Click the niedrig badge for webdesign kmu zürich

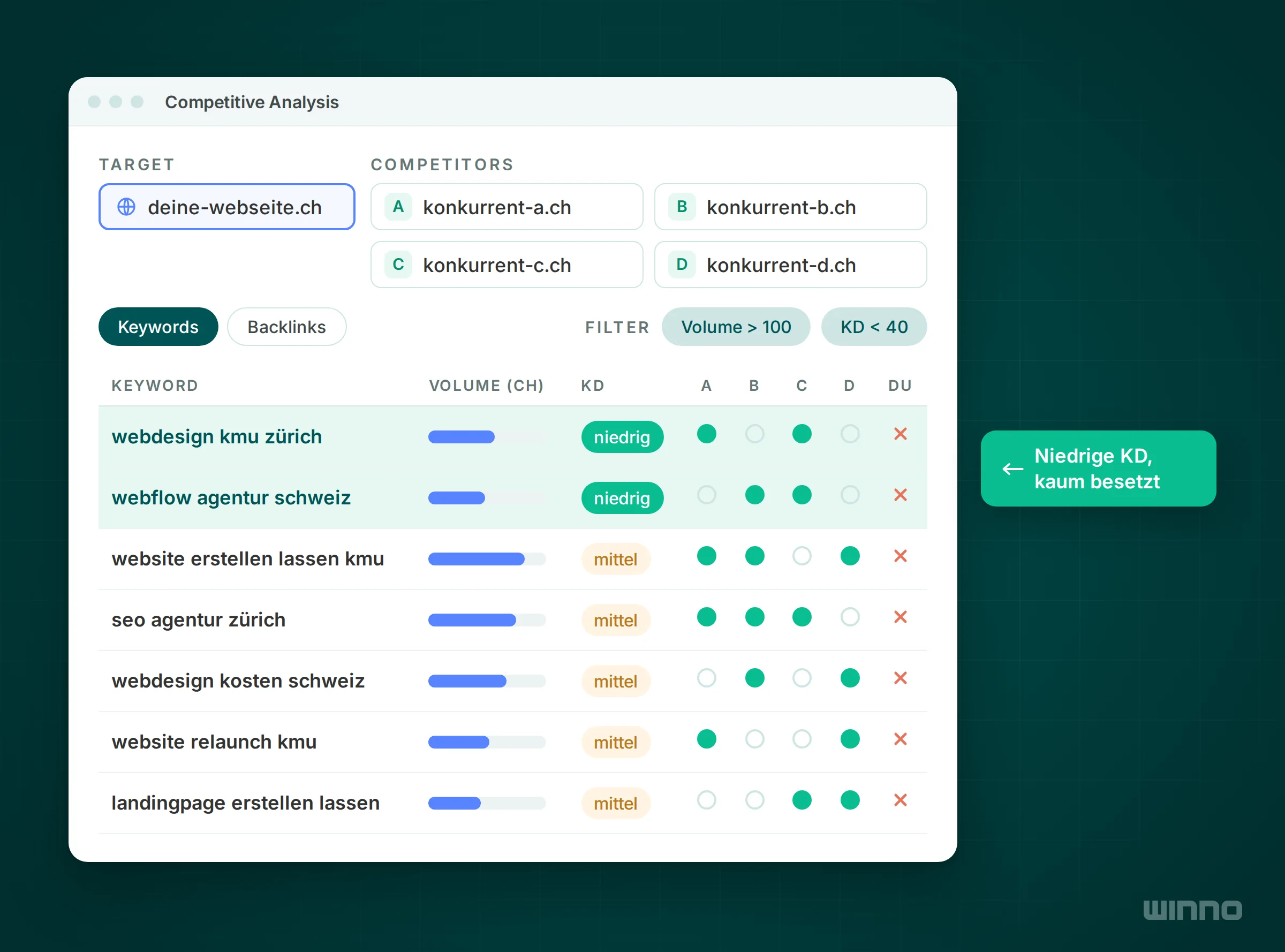(x=622, y=437)
